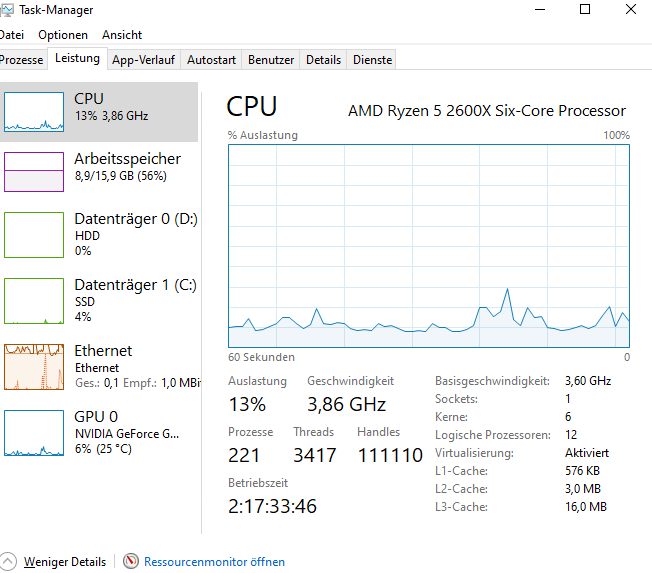The image size is (652, 573).
Task: Click the Task-Manager app icon in title bar
Action: tap(8, 10)
